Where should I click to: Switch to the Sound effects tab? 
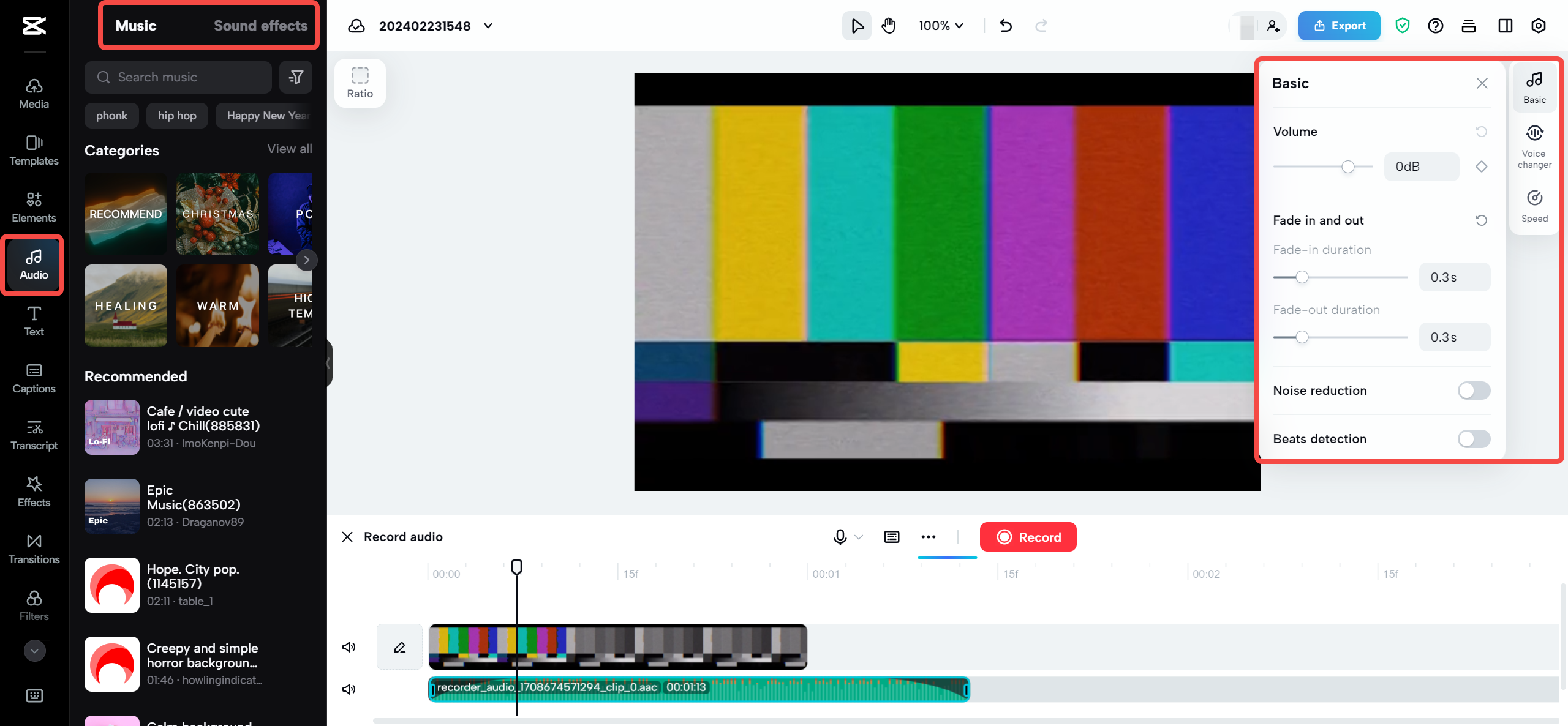point(260,25)
